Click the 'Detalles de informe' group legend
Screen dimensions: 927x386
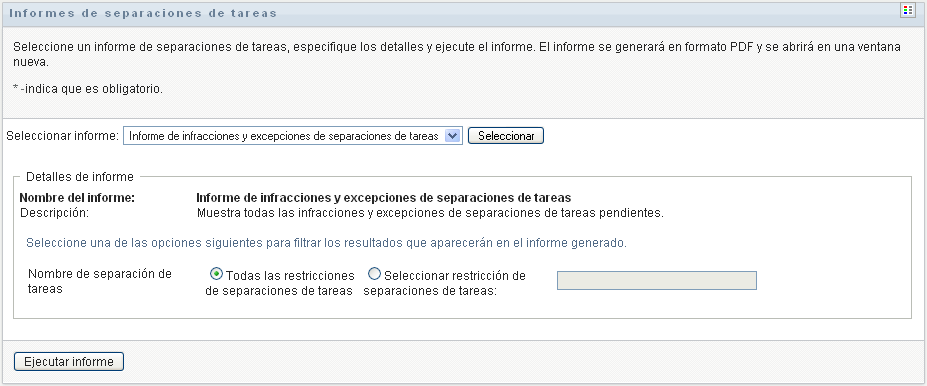coord(80,177)
